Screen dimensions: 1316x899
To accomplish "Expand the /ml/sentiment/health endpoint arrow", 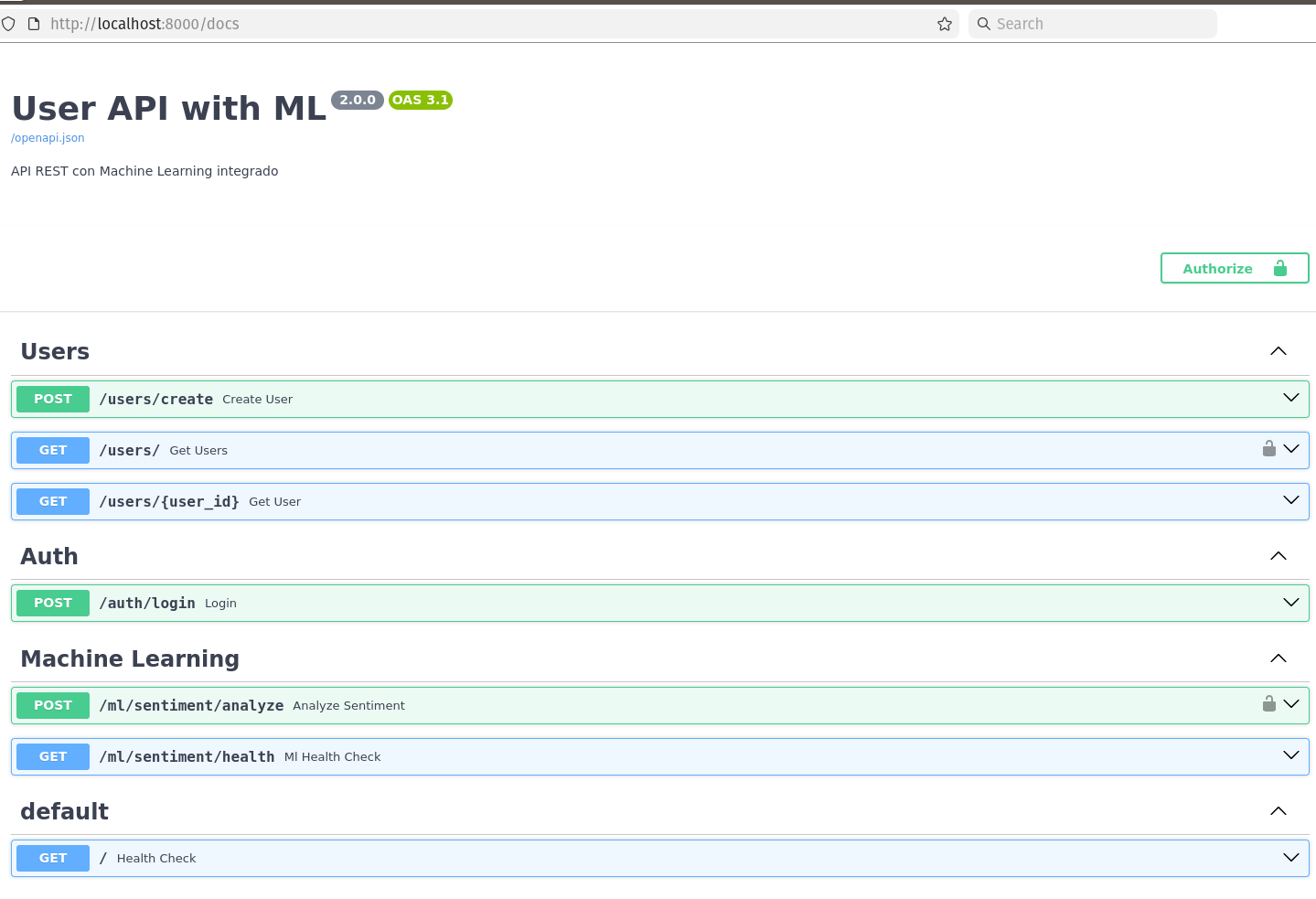I will coord(1290,755).
